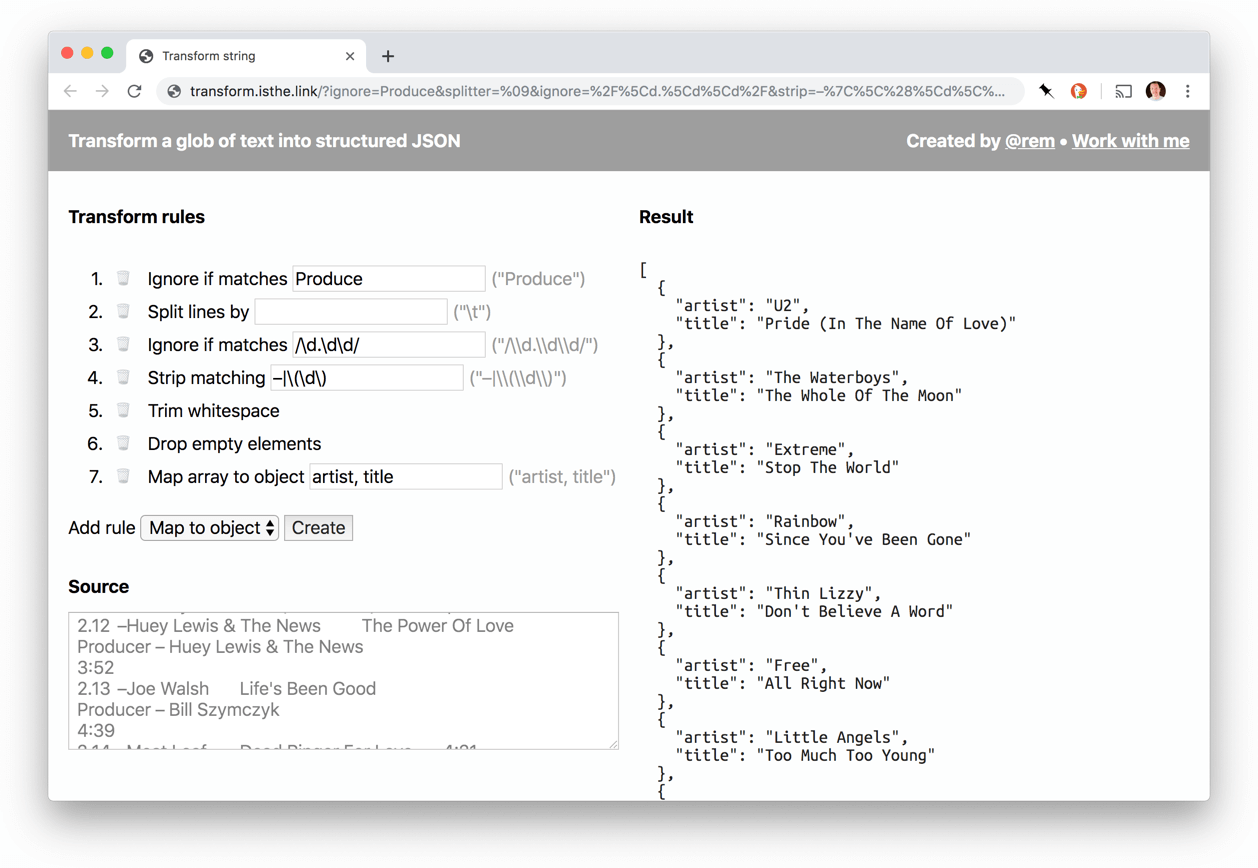Viewport: 1258px width, 868px height.
Task: Delete rule 2 Split lines by
Action: (123, 311)
